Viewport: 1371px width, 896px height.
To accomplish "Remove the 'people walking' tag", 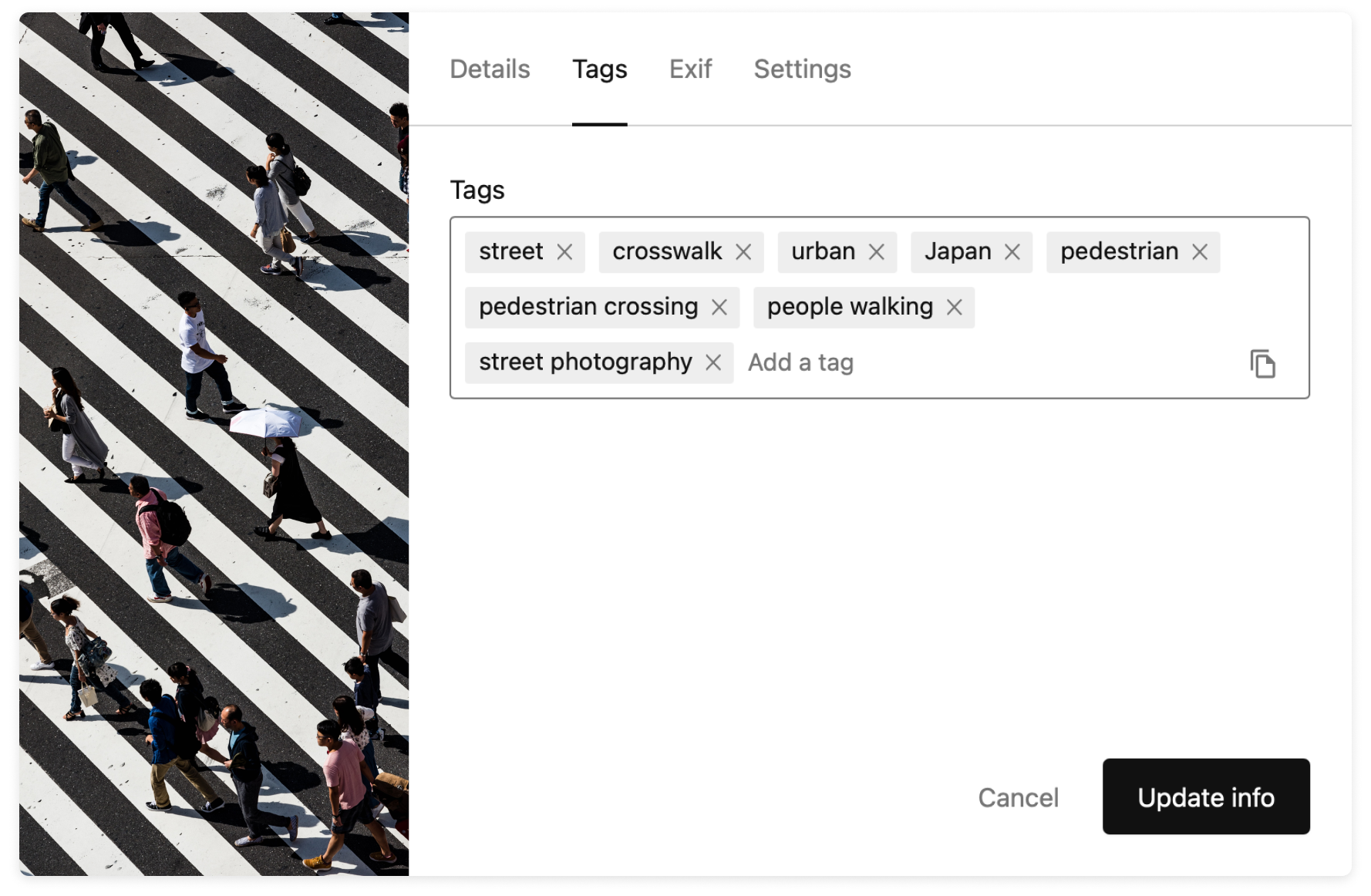I will (955, 308).
